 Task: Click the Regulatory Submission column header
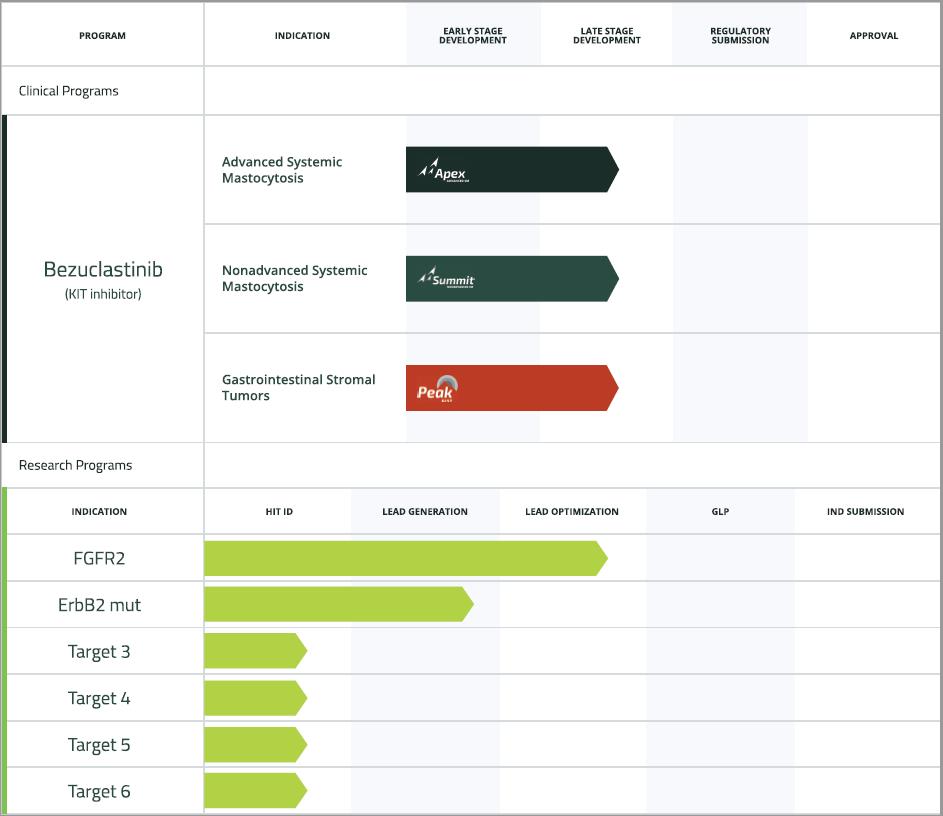point(740,36)
